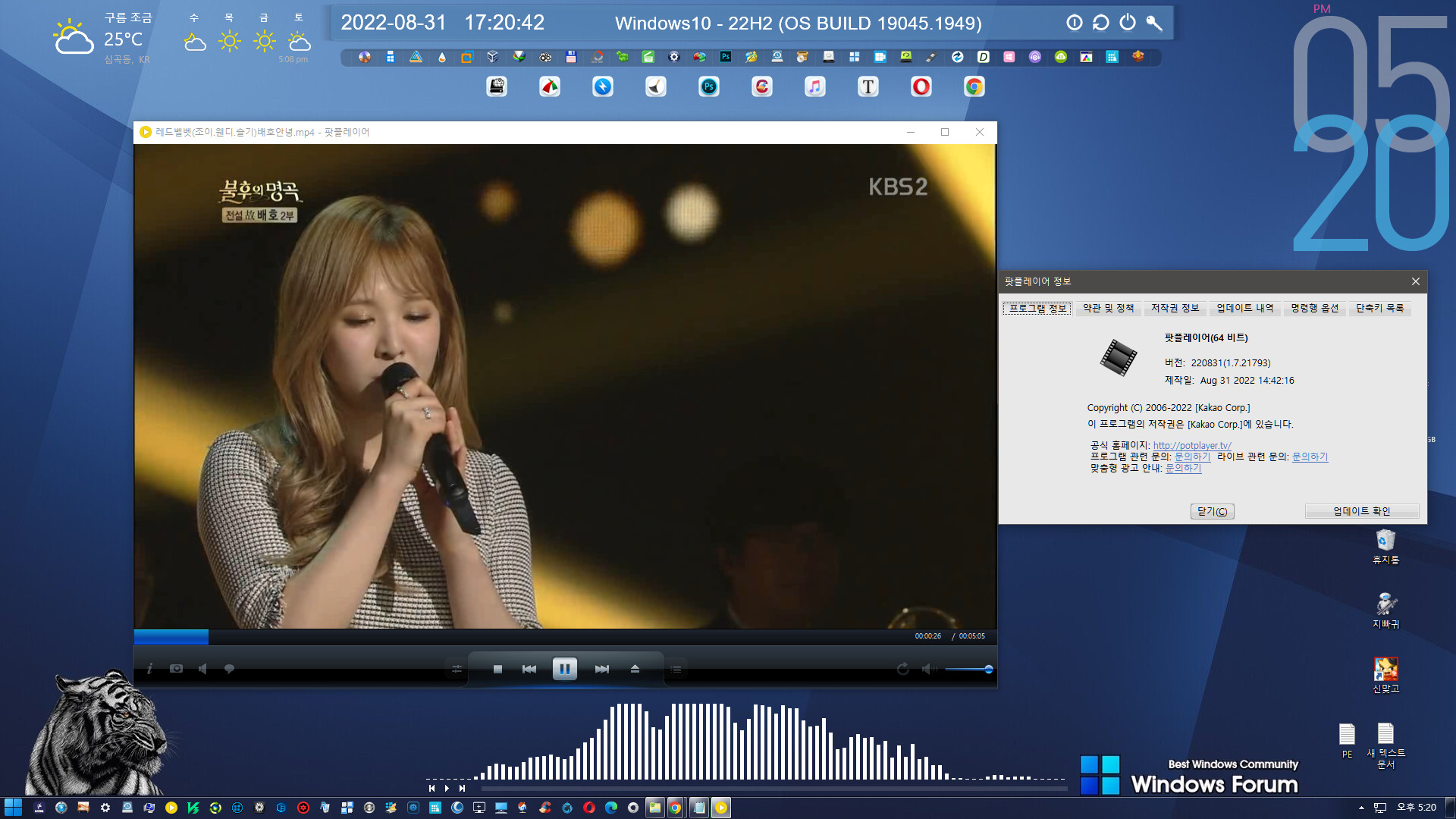
Task: Click the restart icon in top bar
Action: (1100, 23)
